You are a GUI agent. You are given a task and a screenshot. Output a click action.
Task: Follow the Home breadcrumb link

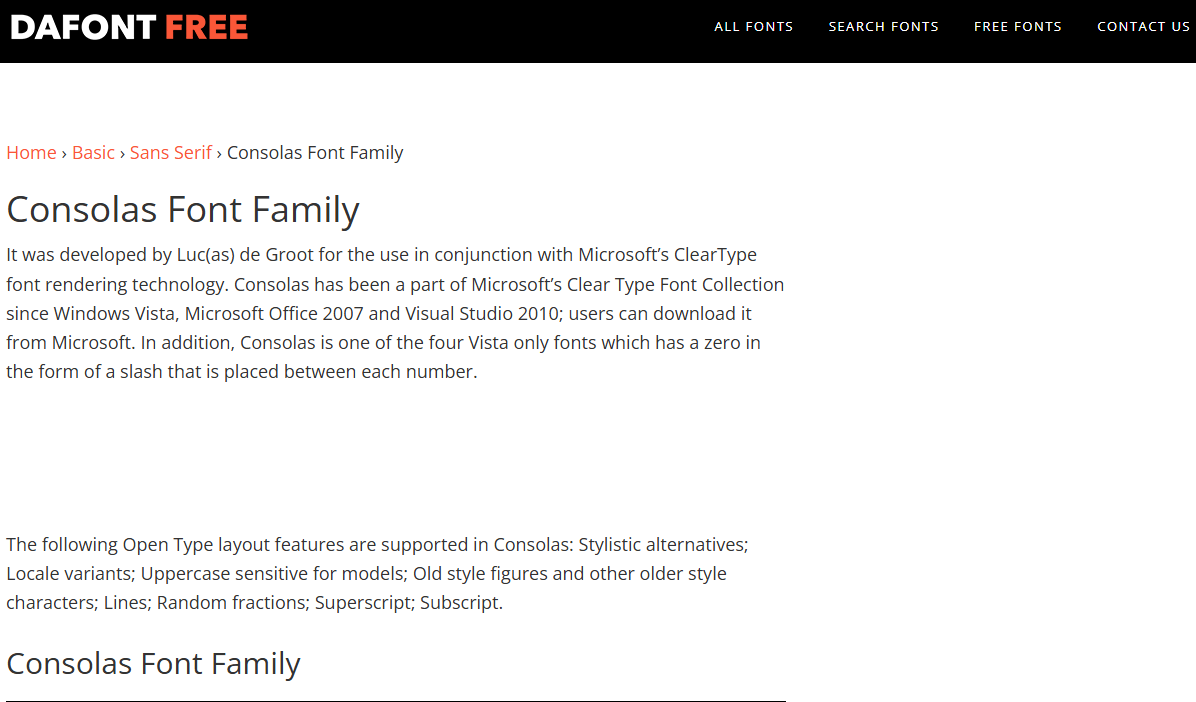click(x=31, y=153)
